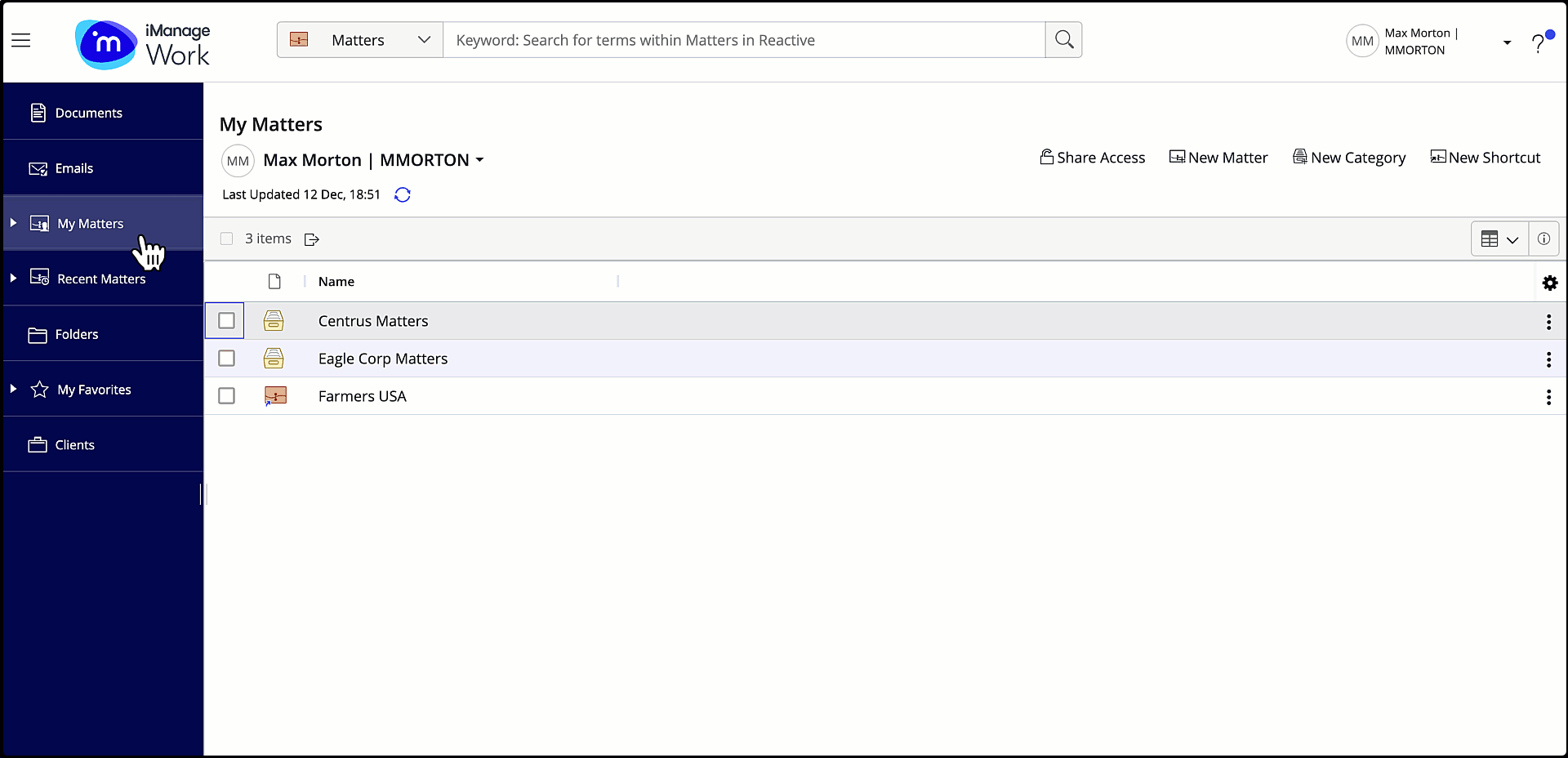Open Recent Matters in the sidebar
Viewport: 1568px width, 758px height.
point(100,279)
